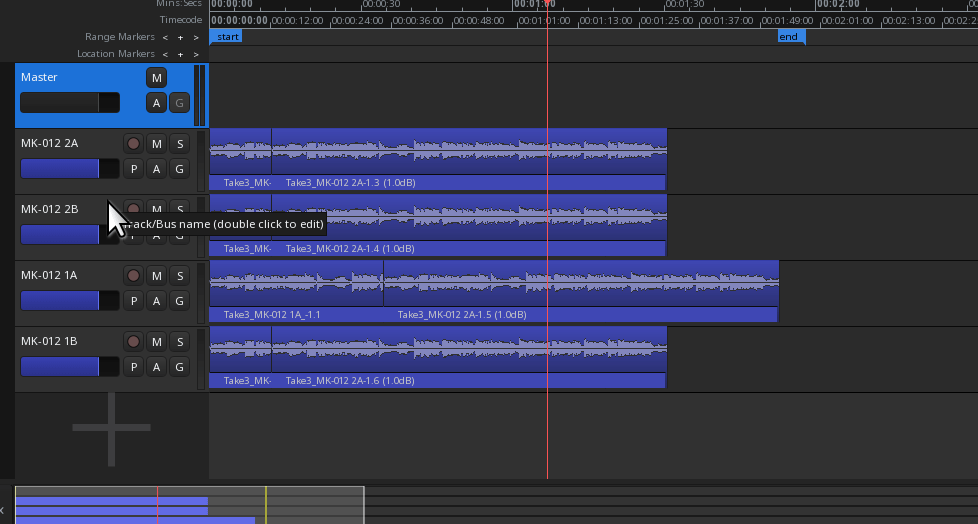Add a new range marker with plus

pyautogui.click(x=180, y=37)
